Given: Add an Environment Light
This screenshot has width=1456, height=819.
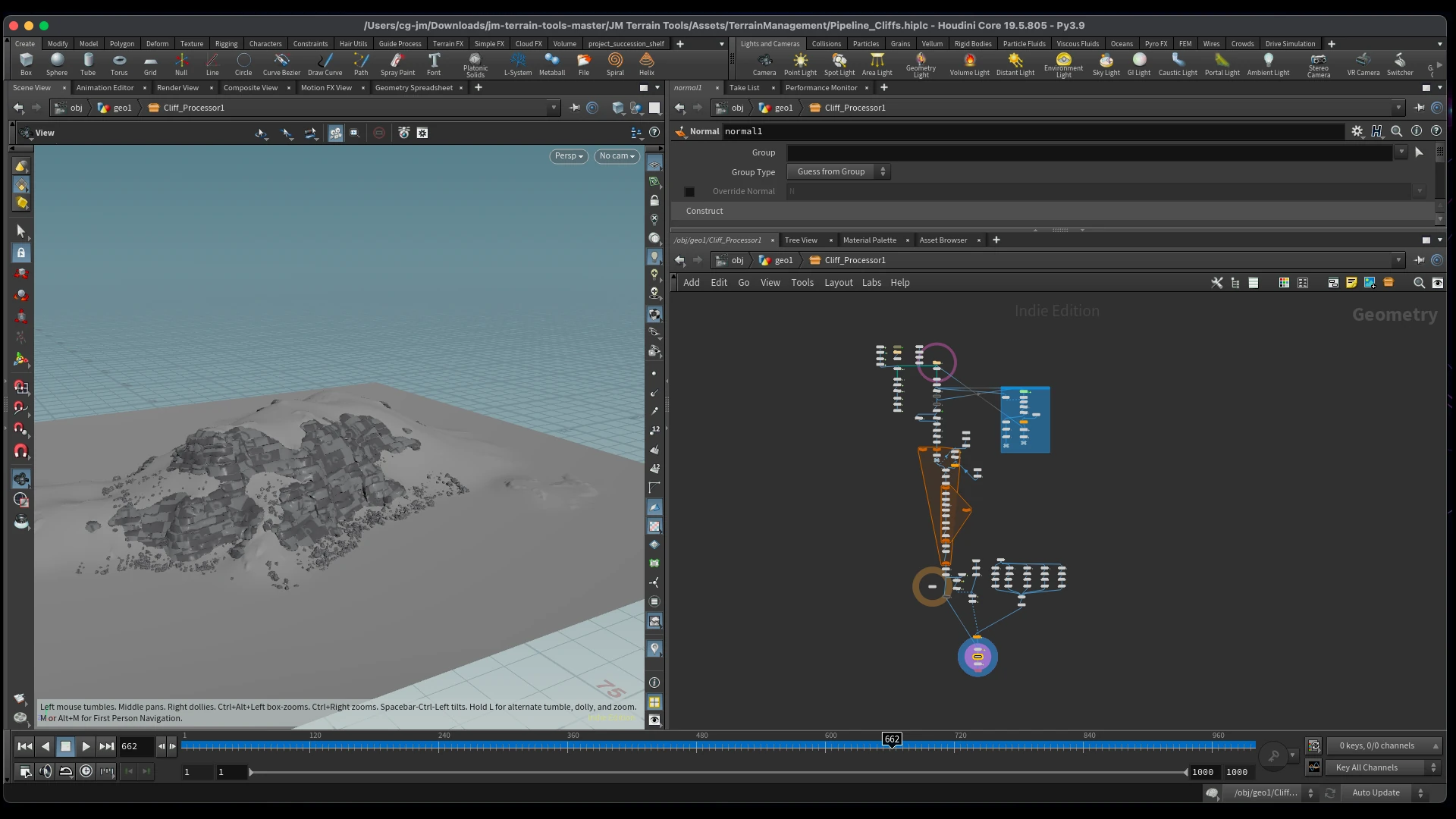Looking at the screenshot, I should pos(1063,65).
